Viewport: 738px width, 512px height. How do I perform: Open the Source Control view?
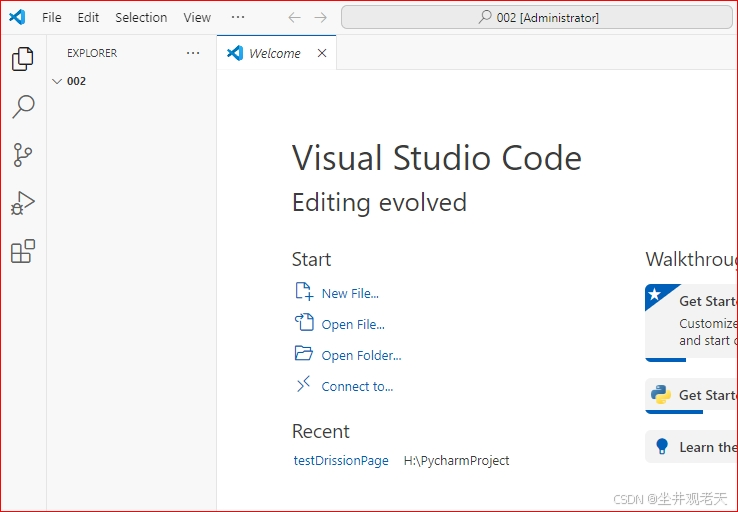[x=23, y=155]
